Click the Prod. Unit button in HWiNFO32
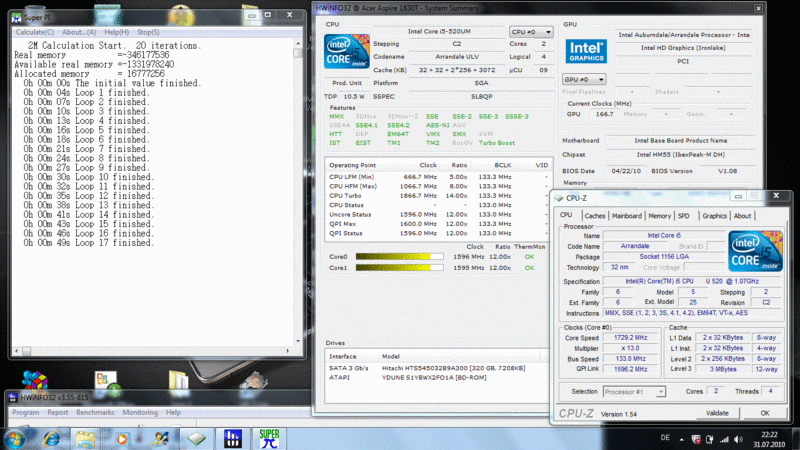800x450 pixels. [x=347, y=83]
